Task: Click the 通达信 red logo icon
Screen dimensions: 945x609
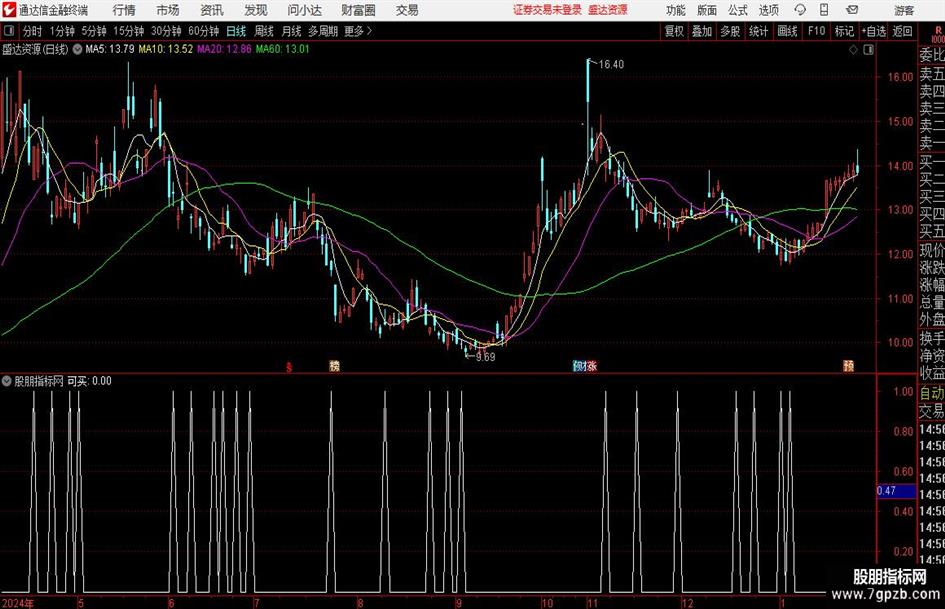Action: [x=8, y=10]
